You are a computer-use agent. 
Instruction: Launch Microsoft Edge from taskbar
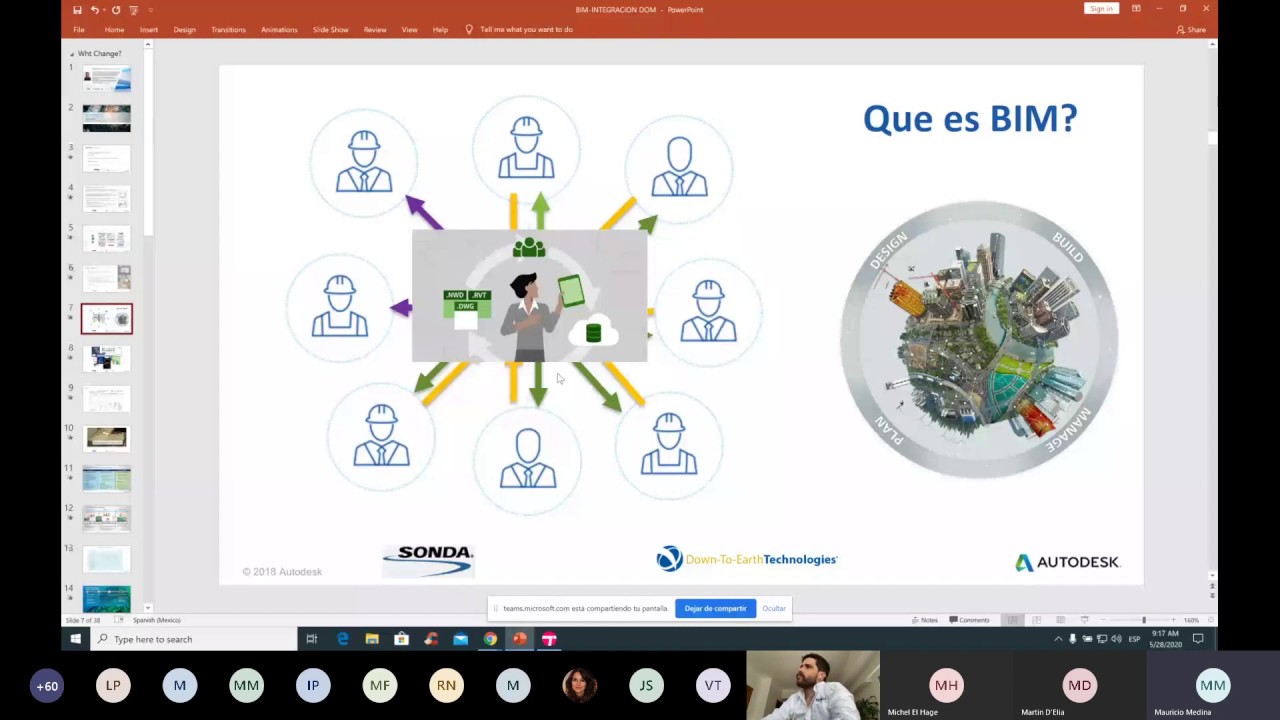[x=342, y=639]
